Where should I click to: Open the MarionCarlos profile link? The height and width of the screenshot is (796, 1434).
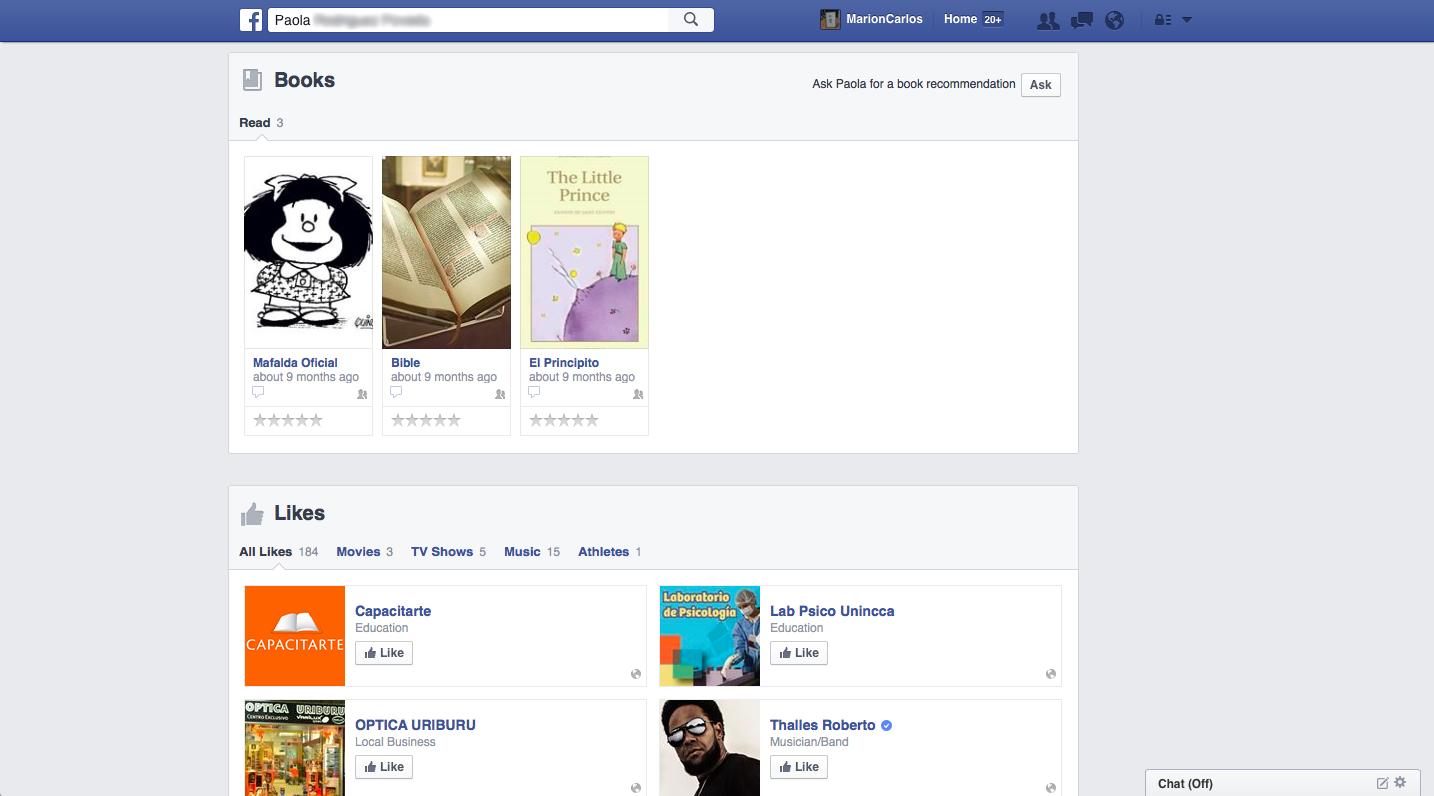884,19
